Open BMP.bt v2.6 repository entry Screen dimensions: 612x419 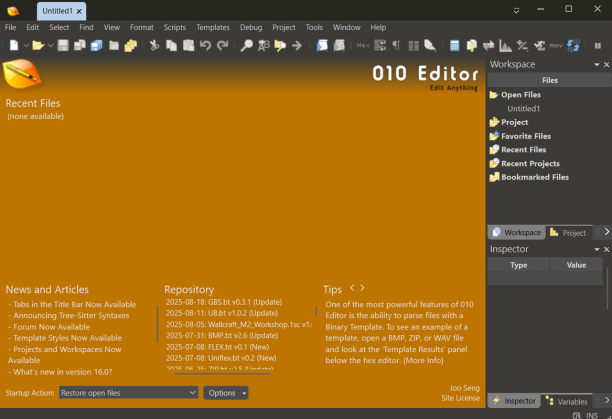click(x=222, y=336)
